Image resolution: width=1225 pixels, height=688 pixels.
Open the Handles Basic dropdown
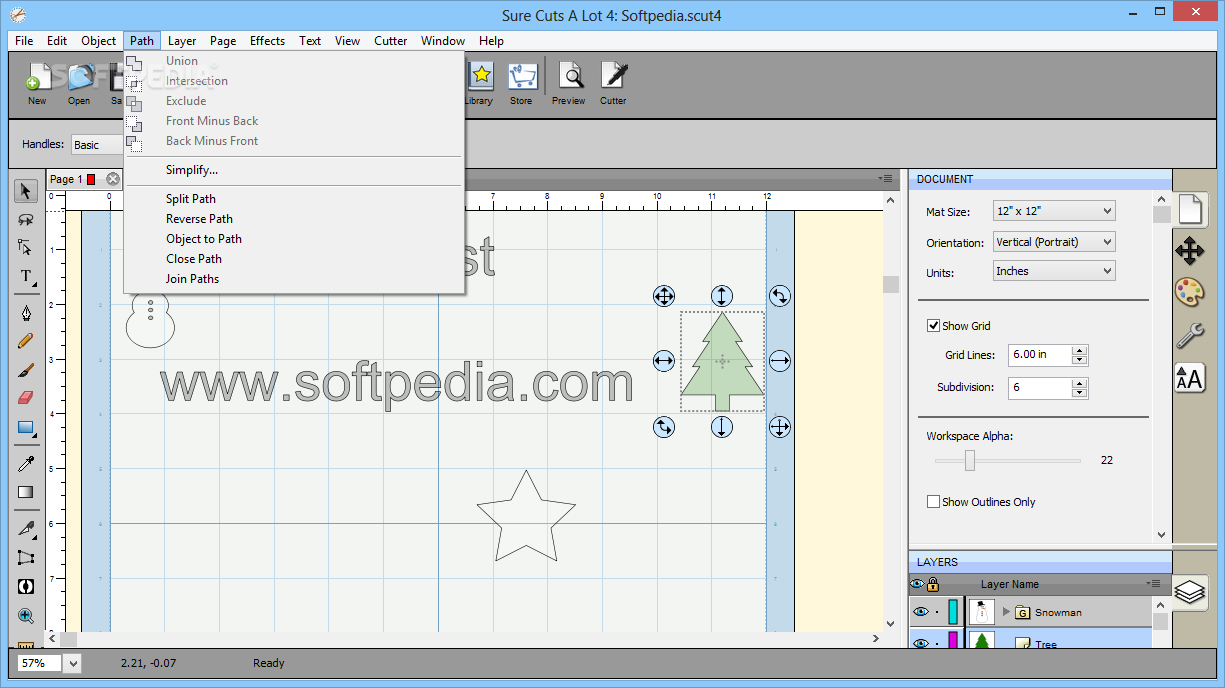coord(97,145)
